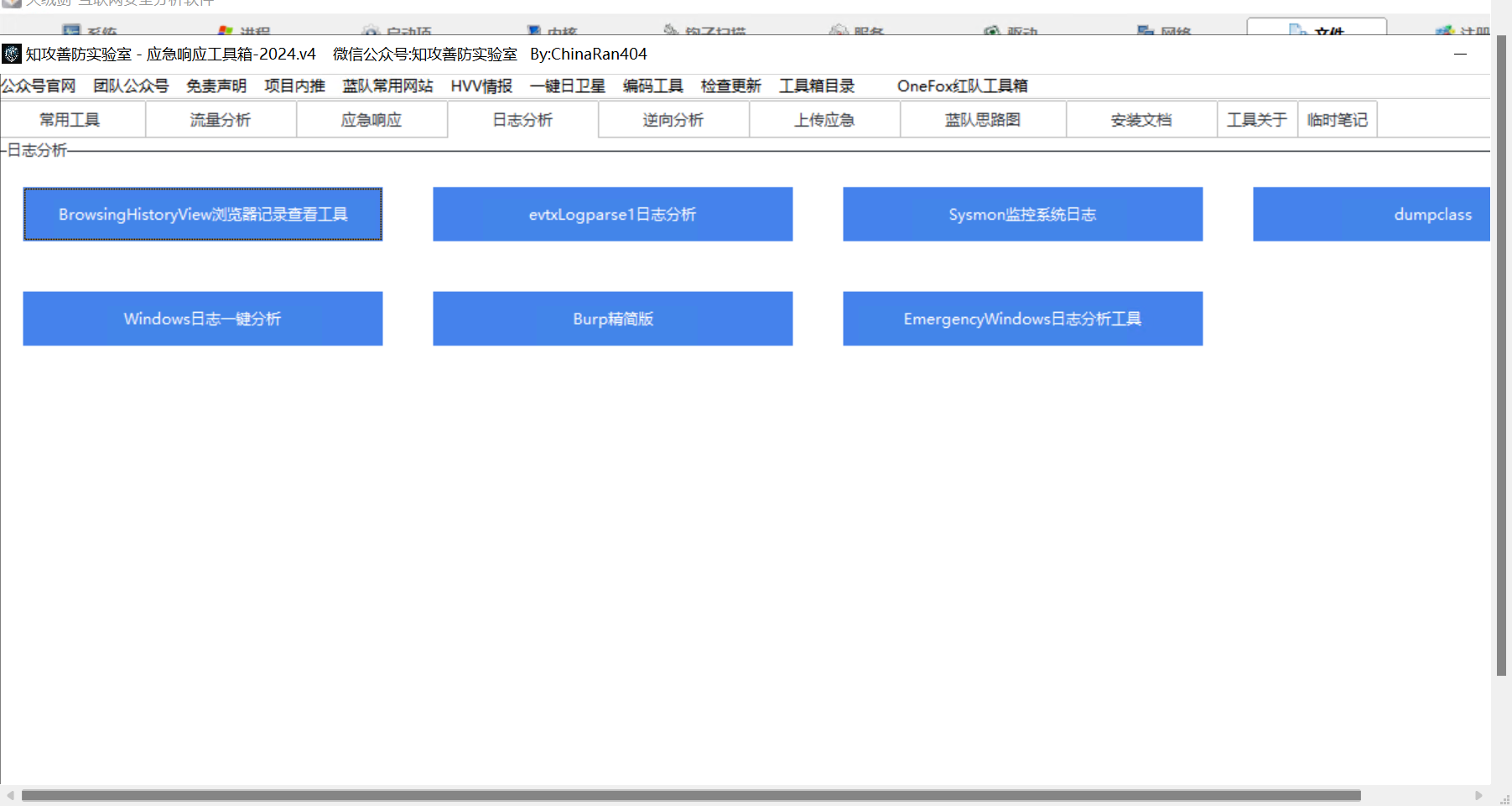Open the 免责声明 menu item
Image resolution: width=1512 pixels, height=806 pixels.
pos(216,86)
